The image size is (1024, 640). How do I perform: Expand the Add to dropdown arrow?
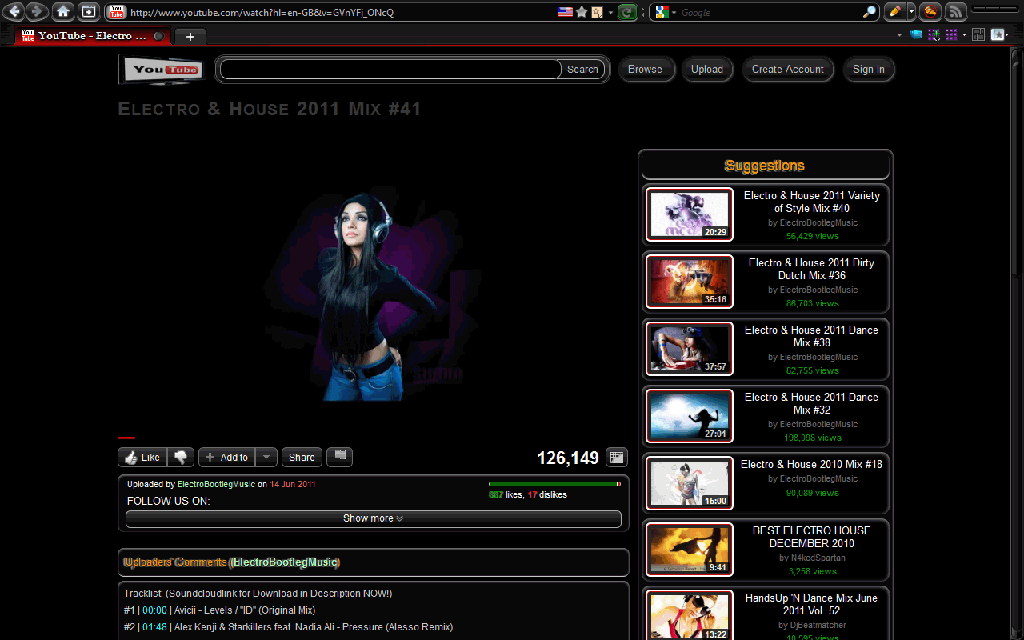[x=266, y=457]
